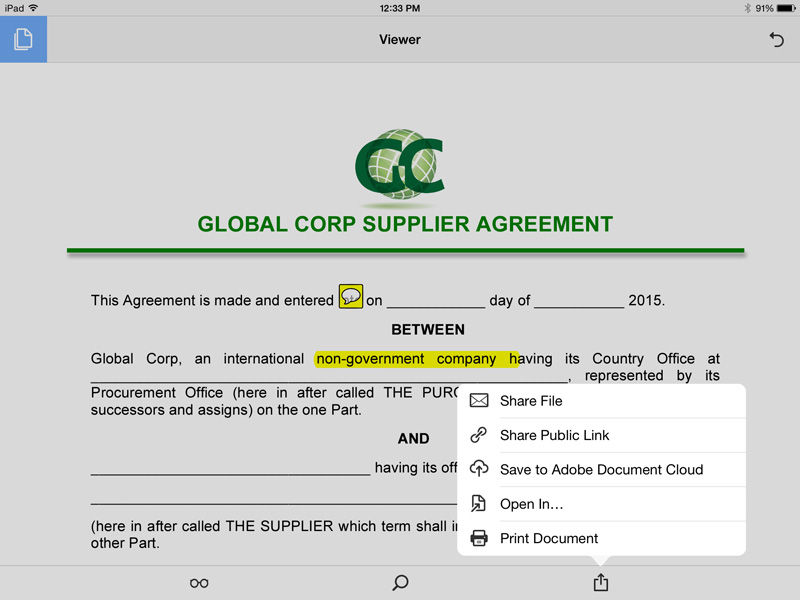
Task: Tap the words 'This Agreement is made'
Action: [171, 301]
